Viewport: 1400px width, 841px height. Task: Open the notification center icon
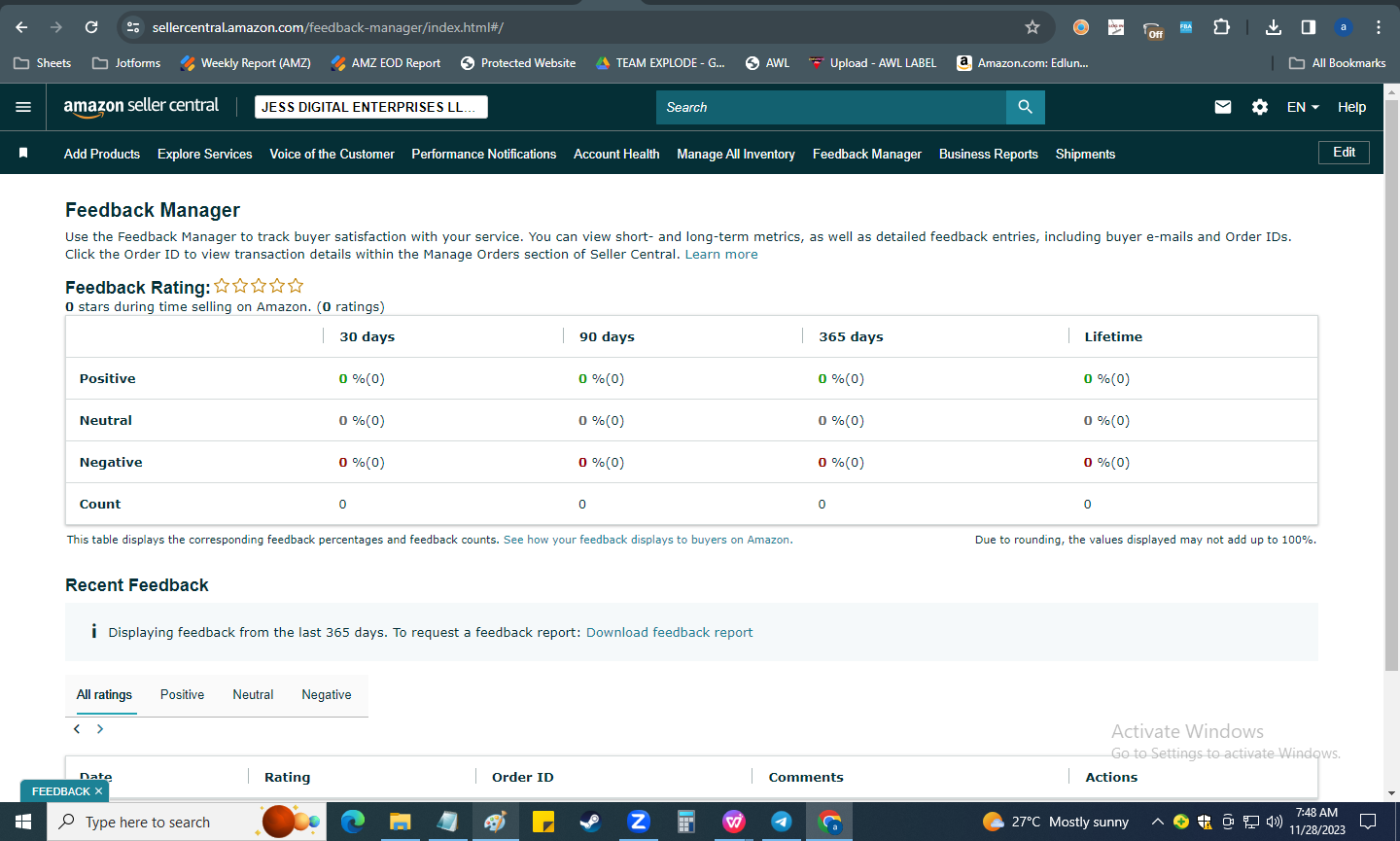pos(1368,822)
